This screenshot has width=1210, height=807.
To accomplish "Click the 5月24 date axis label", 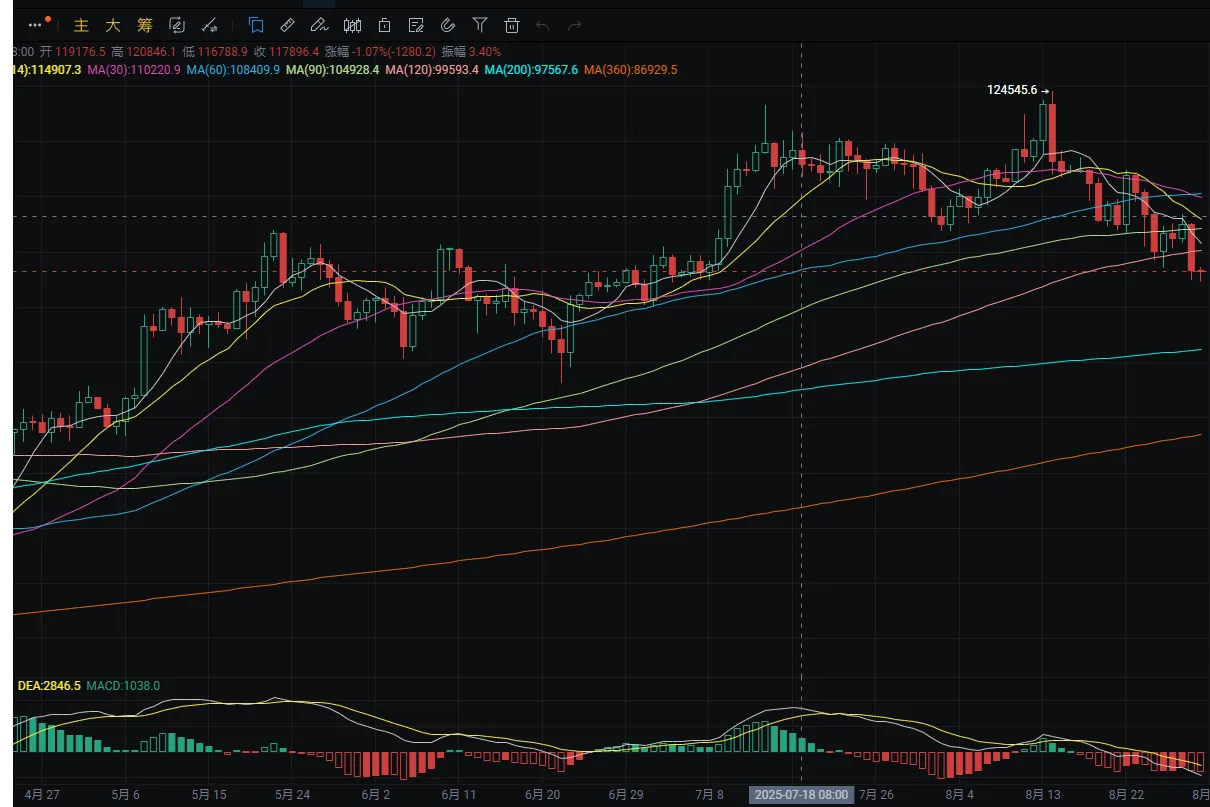I will pyautogui.click(x=292, y=795).
